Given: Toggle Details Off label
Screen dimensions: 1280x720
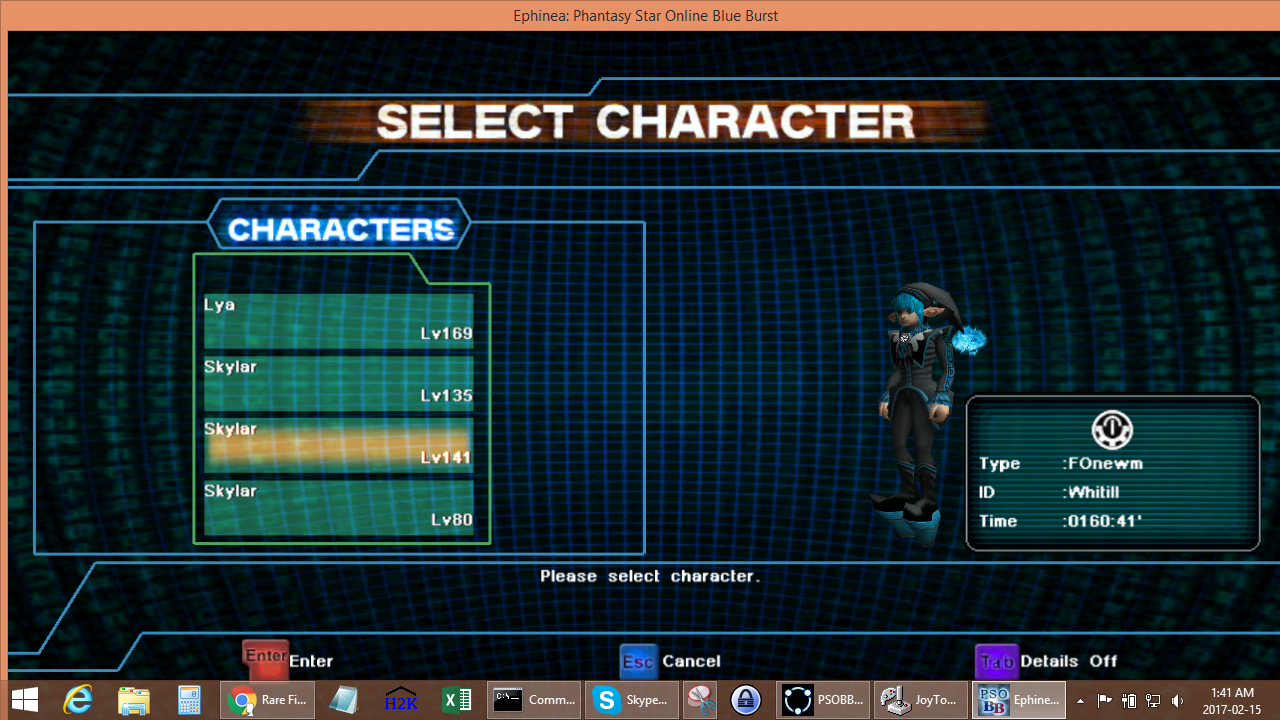Looking at the screenshot, I should [1069, 661].
